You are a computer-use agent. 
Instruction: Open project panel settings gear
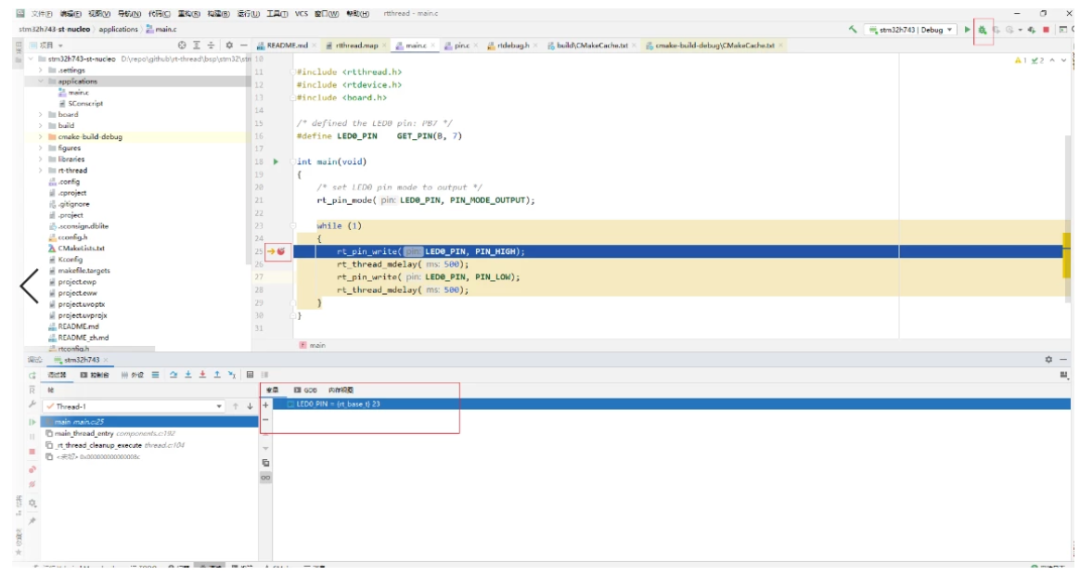[x=229, y=46]
